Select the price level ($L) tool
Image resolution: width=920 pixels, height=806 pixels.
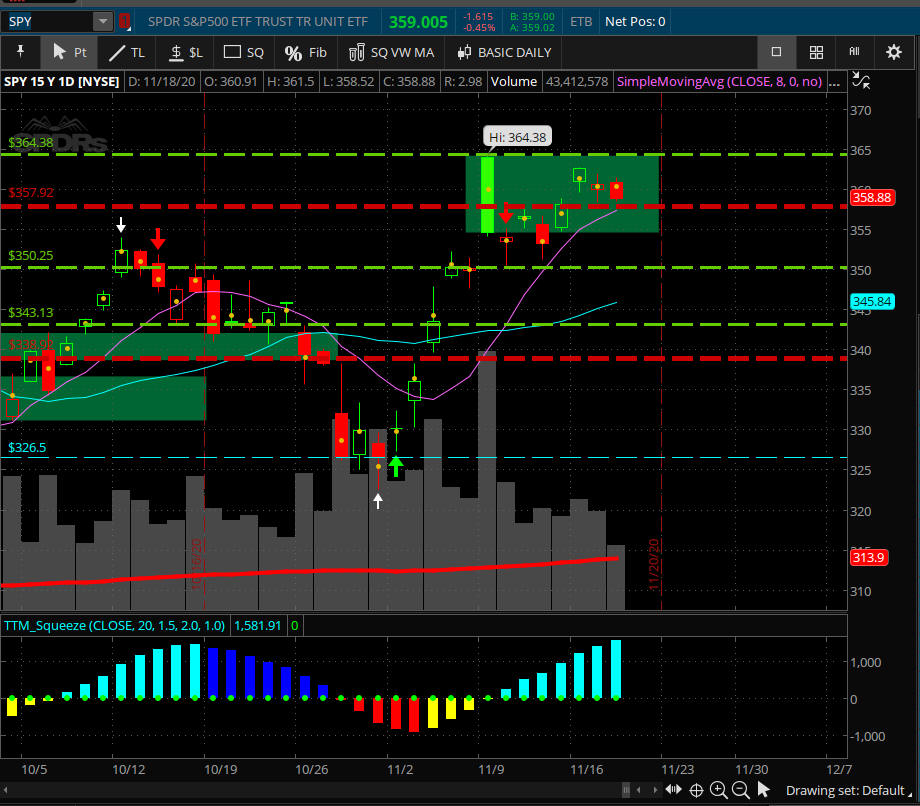pyautogui.click(x=185, y=52)
